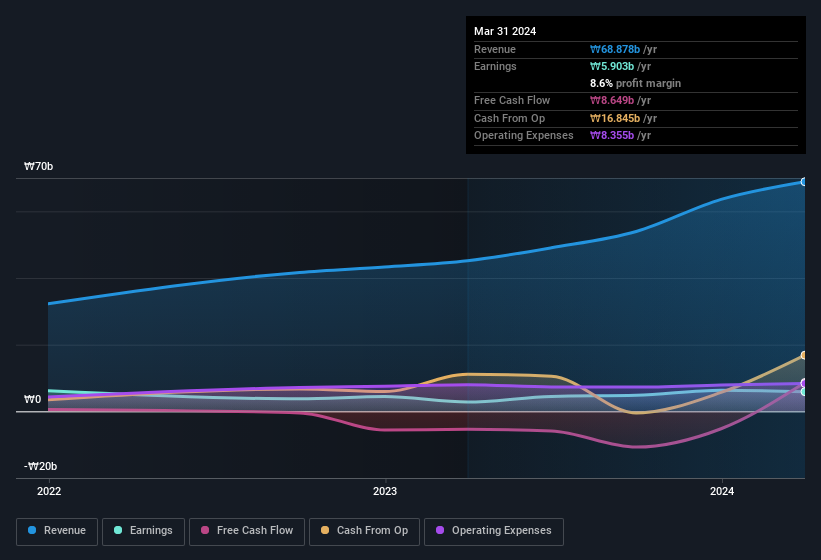This screenshot has width=821, height=560.
Task: Click the Free Cash Flow label in tooltip
Action: coord(512,100)
